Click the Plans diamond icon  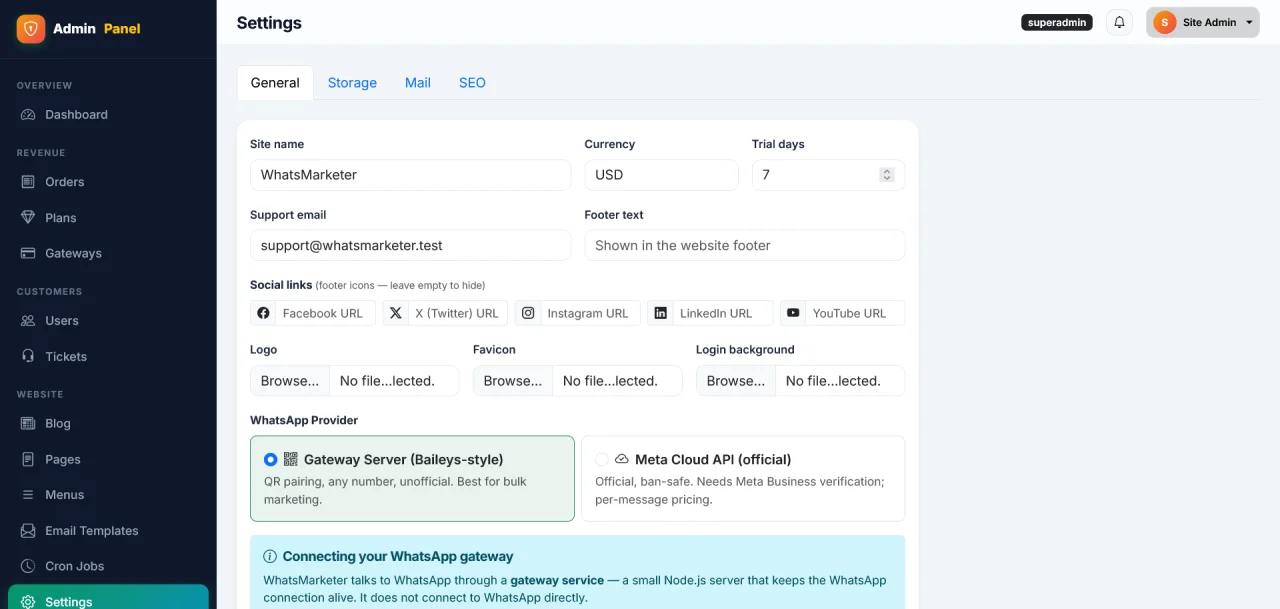pyautogui.click(x=28, y=218)
